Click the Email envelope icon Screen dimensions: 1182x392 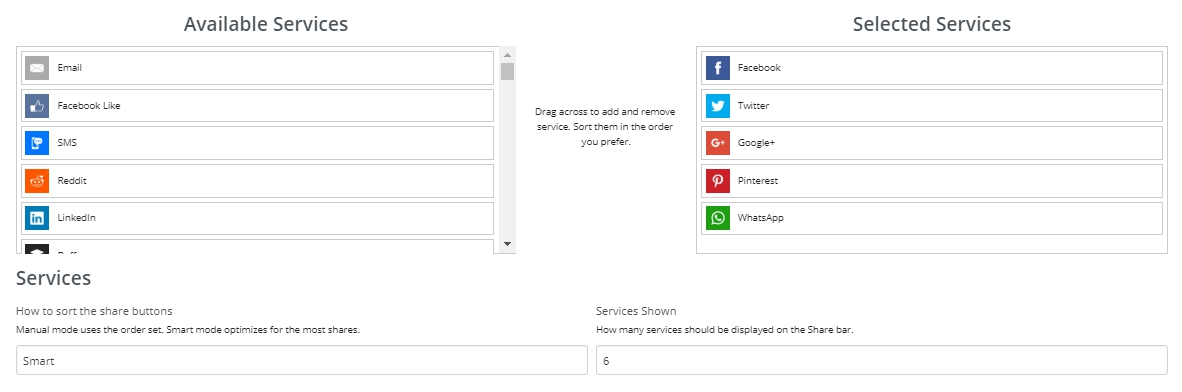(x=37, y=68)
